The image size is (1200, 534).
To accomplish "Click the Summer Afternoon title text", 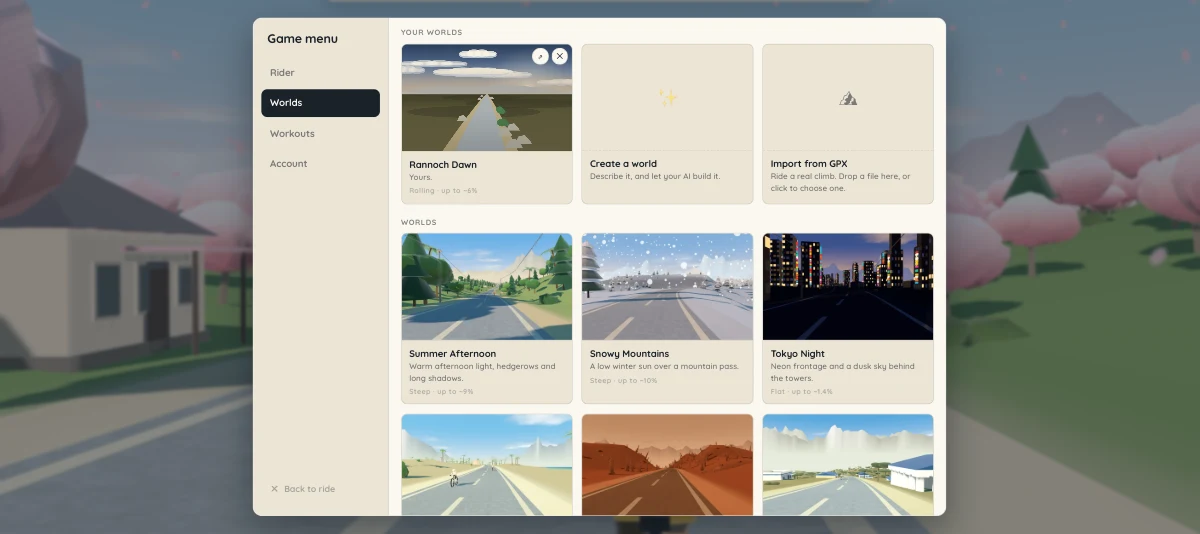I will [x=452, y=354].
